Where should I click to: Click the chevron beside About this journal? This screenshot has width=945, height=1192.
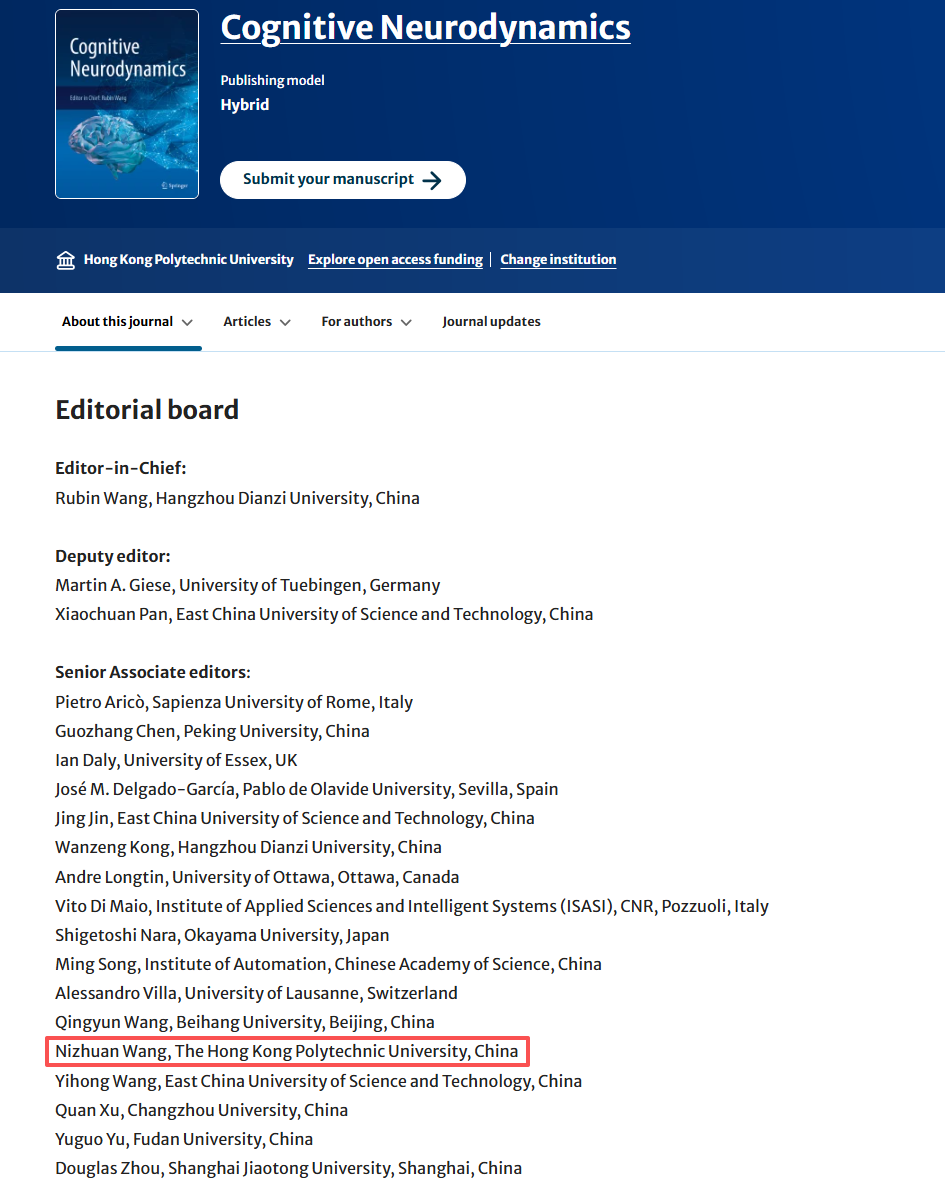[187, 323]
